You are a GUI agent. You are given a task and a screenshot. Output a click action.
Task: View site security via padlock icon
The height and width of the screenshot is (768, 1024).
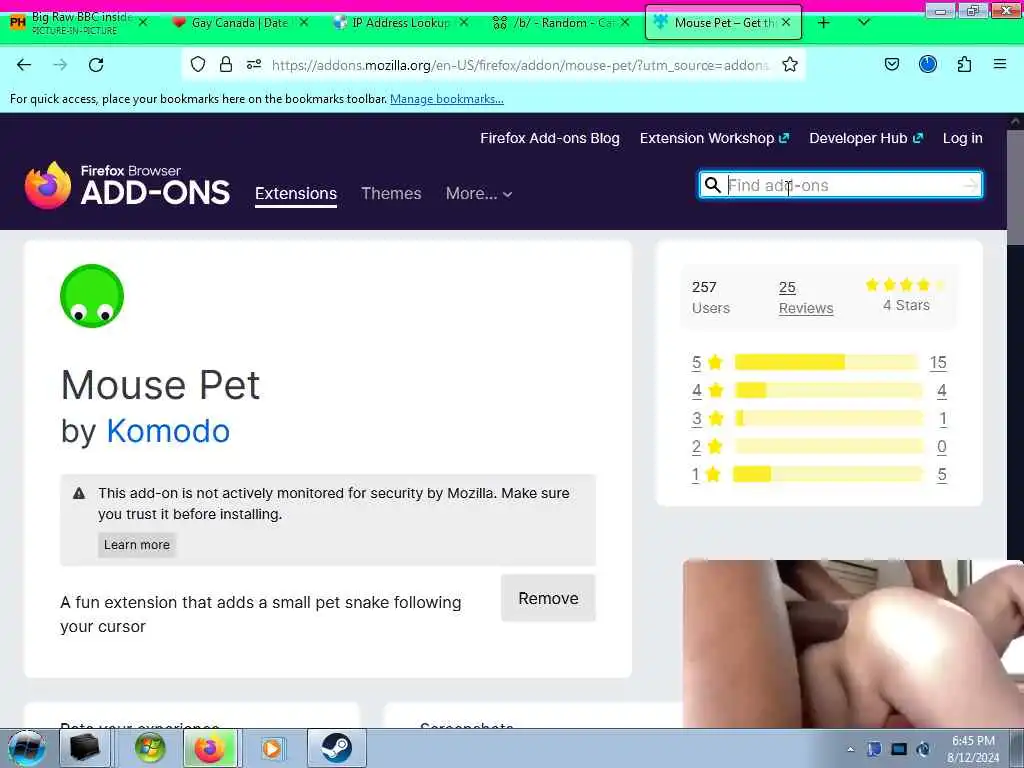(226, 64)
